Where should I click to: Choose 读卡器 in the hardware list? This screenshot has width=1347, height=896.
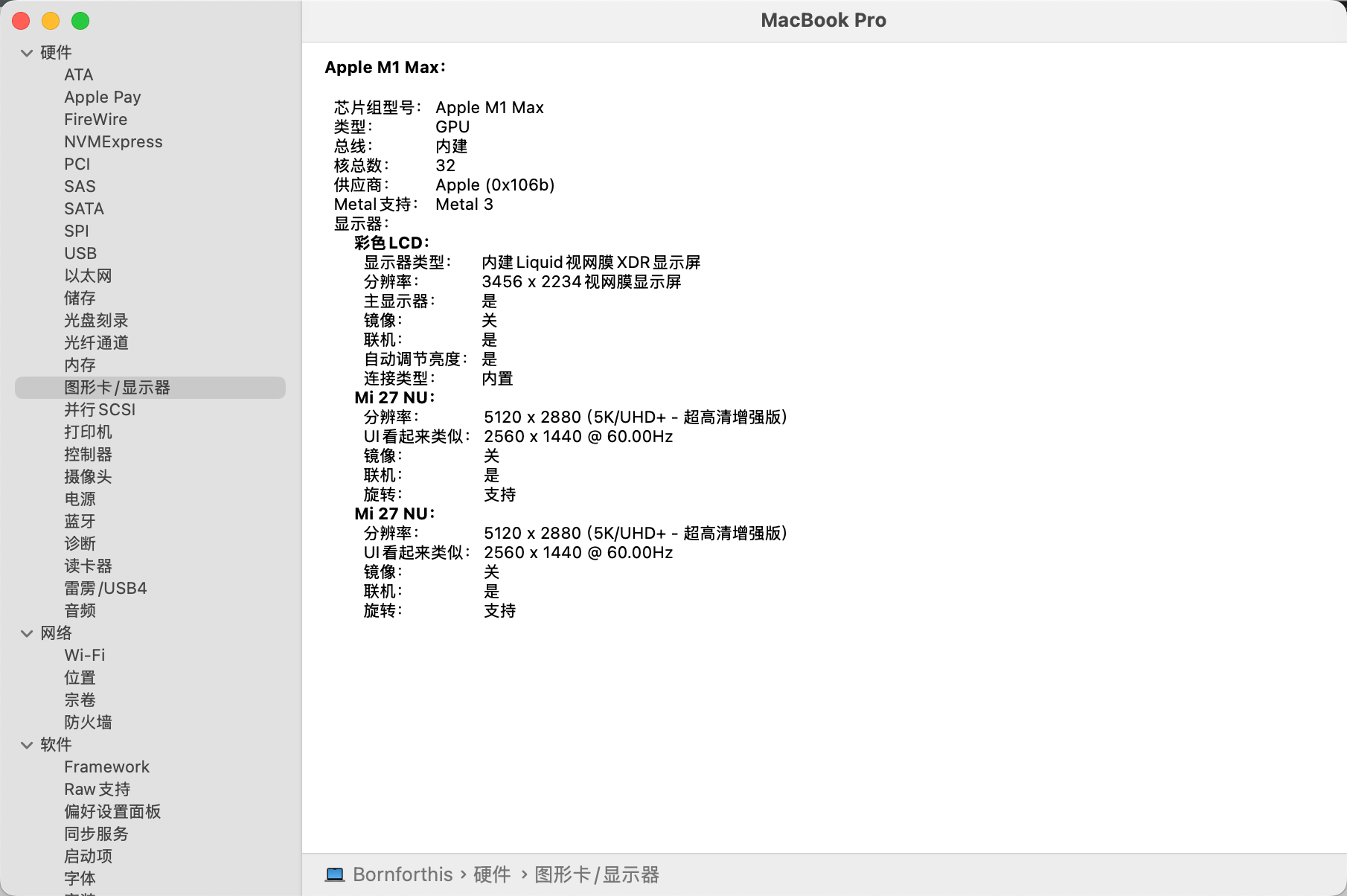[88, 566]
